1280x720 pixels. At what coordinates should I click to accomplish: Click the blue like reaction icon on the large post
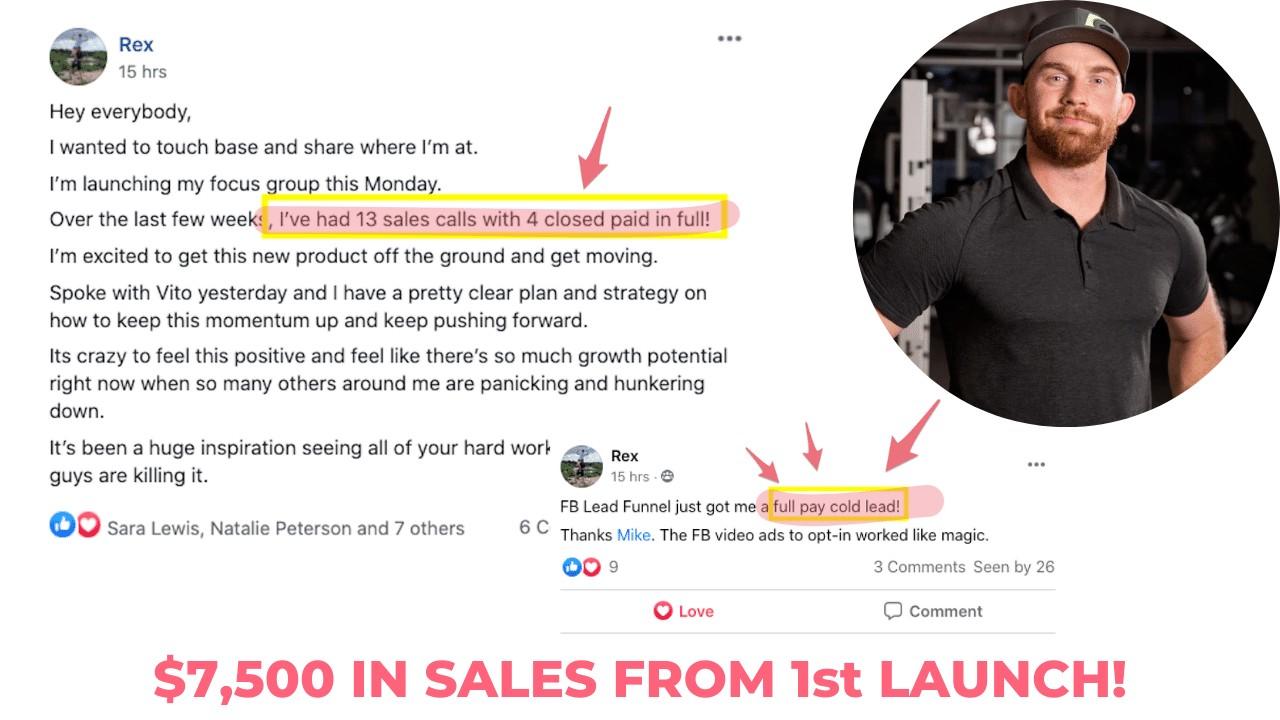(62, 525)
